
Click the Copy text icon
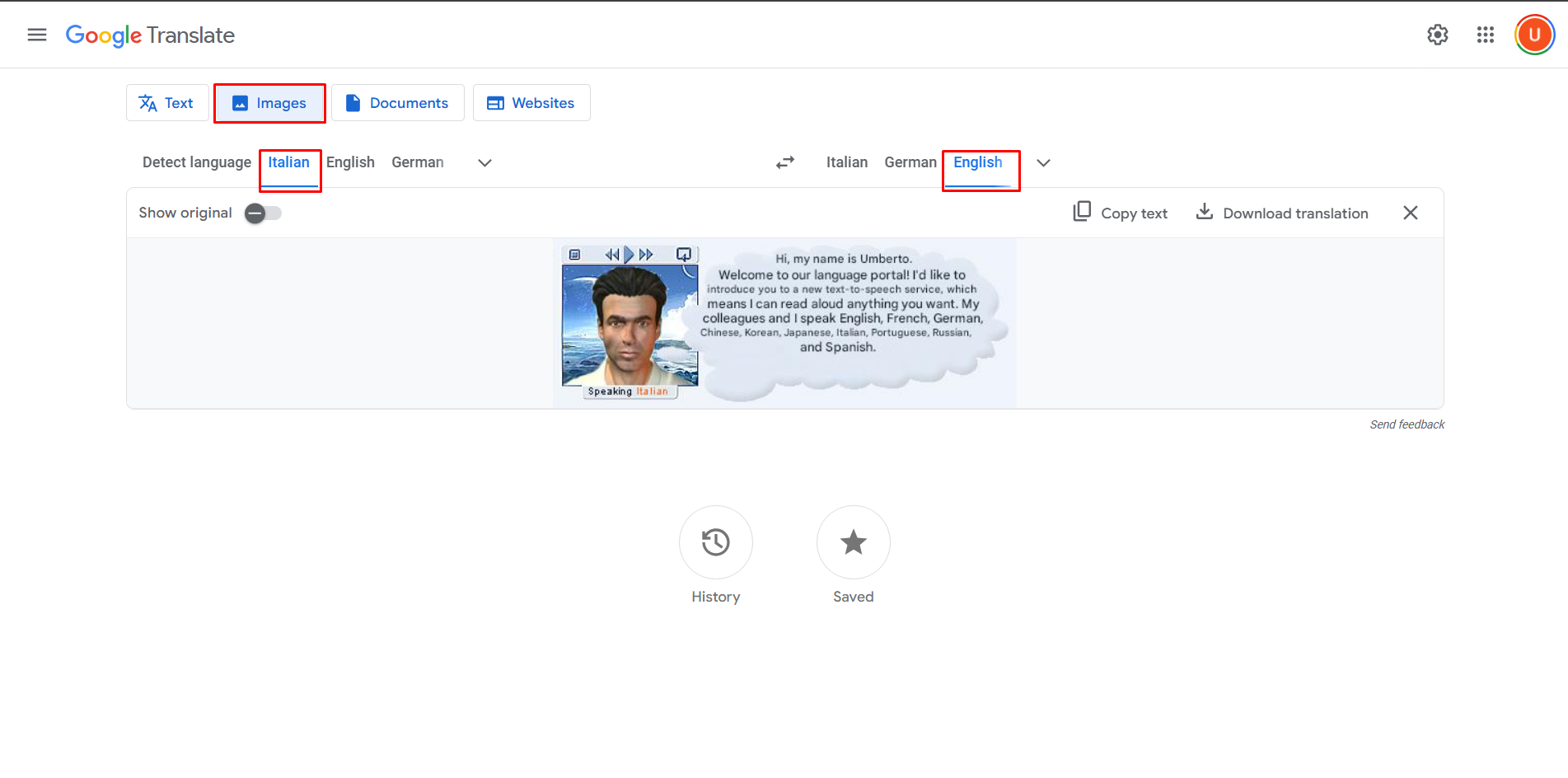coord(1082,212)
